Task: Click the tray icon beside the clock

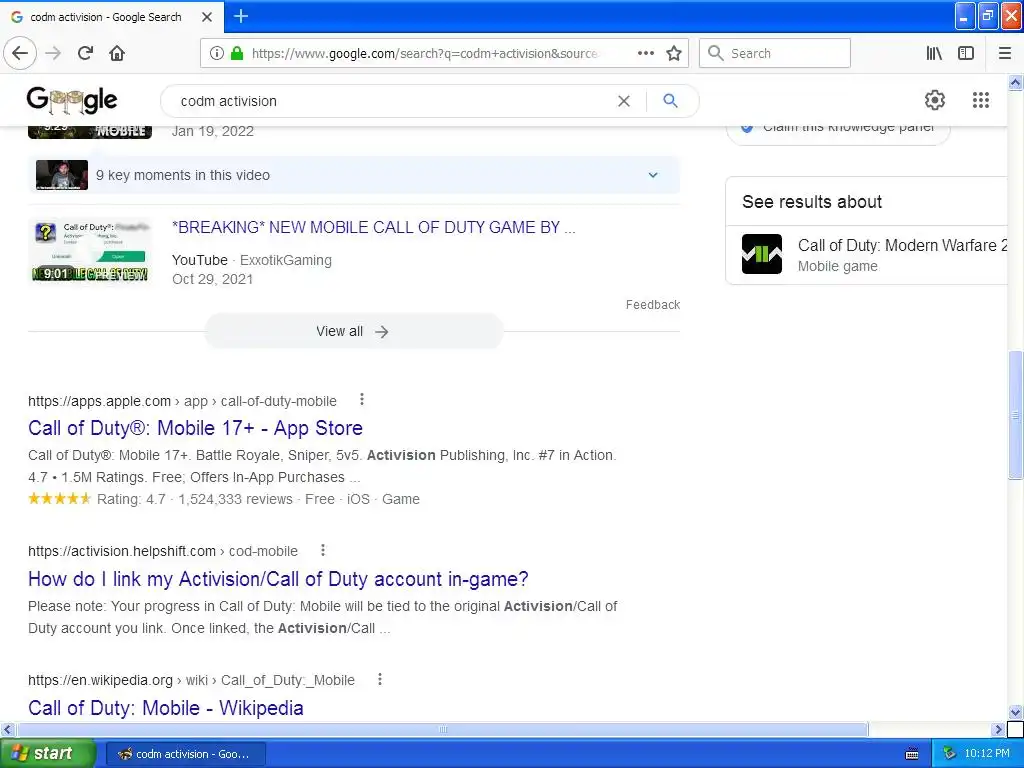Action: coord(950,754)
